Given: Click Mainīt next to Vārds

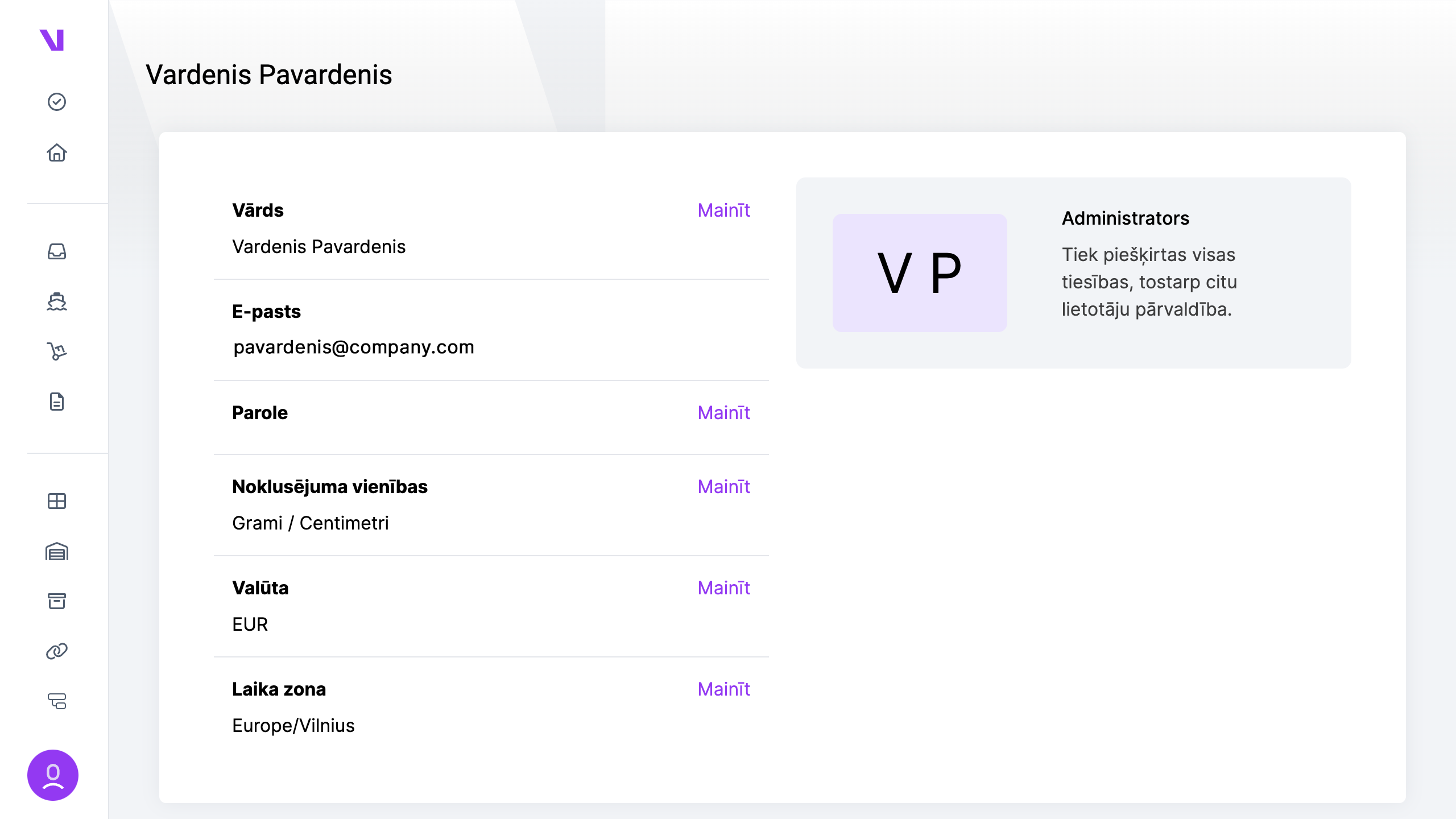Looking at the screenshot, I should 723,210.
